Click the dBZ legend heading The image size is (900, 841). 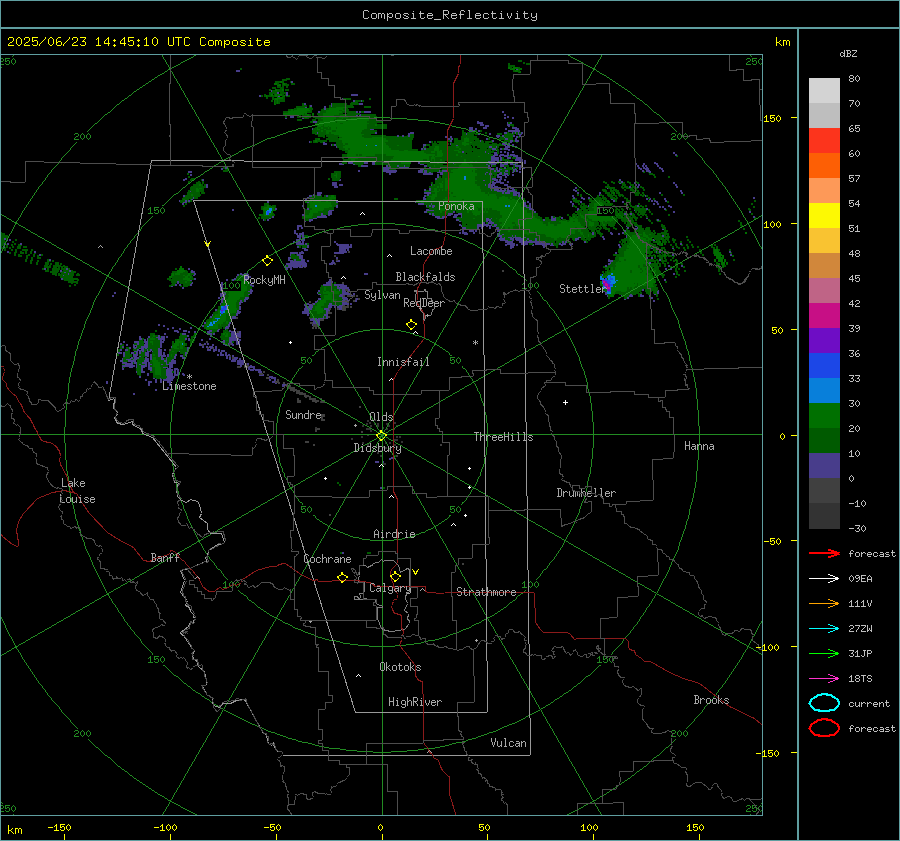click(x=848, y=54)
